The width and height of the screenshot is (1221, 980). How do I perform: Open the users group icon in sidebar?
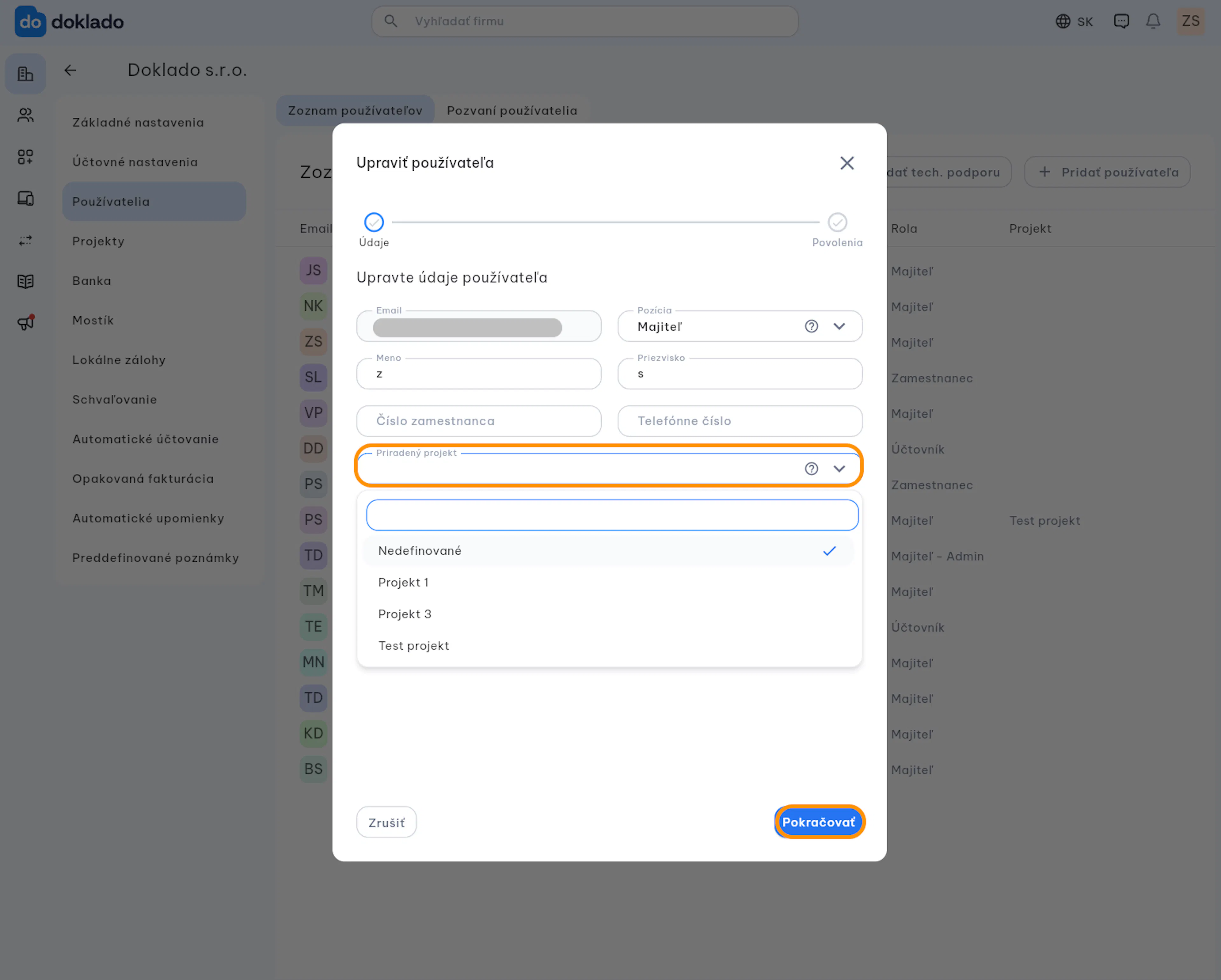coord(25,115)
